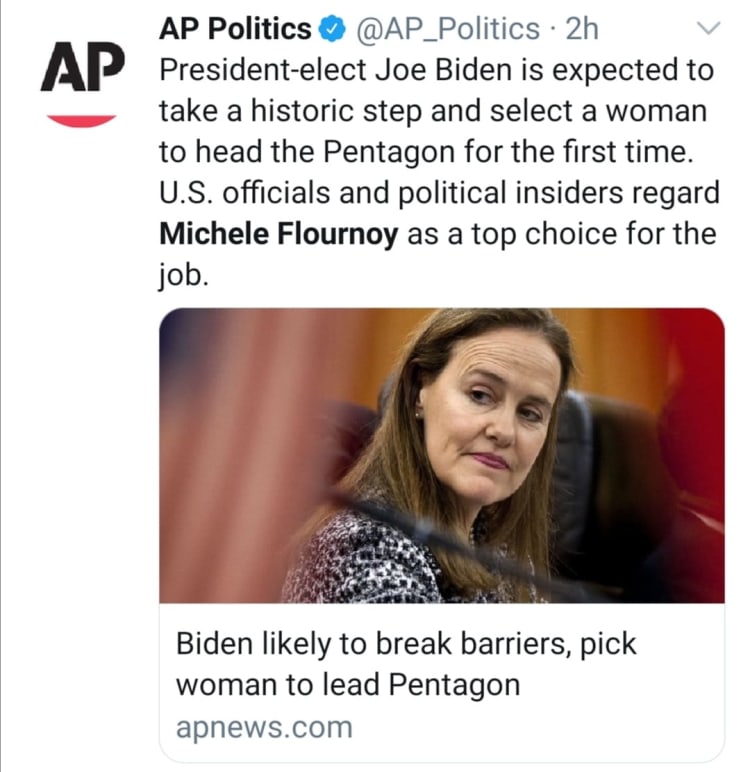The width and height of the screenshot is (750, 772).
Task: Visit the apnews.com source link
Action: pos(264,727)
